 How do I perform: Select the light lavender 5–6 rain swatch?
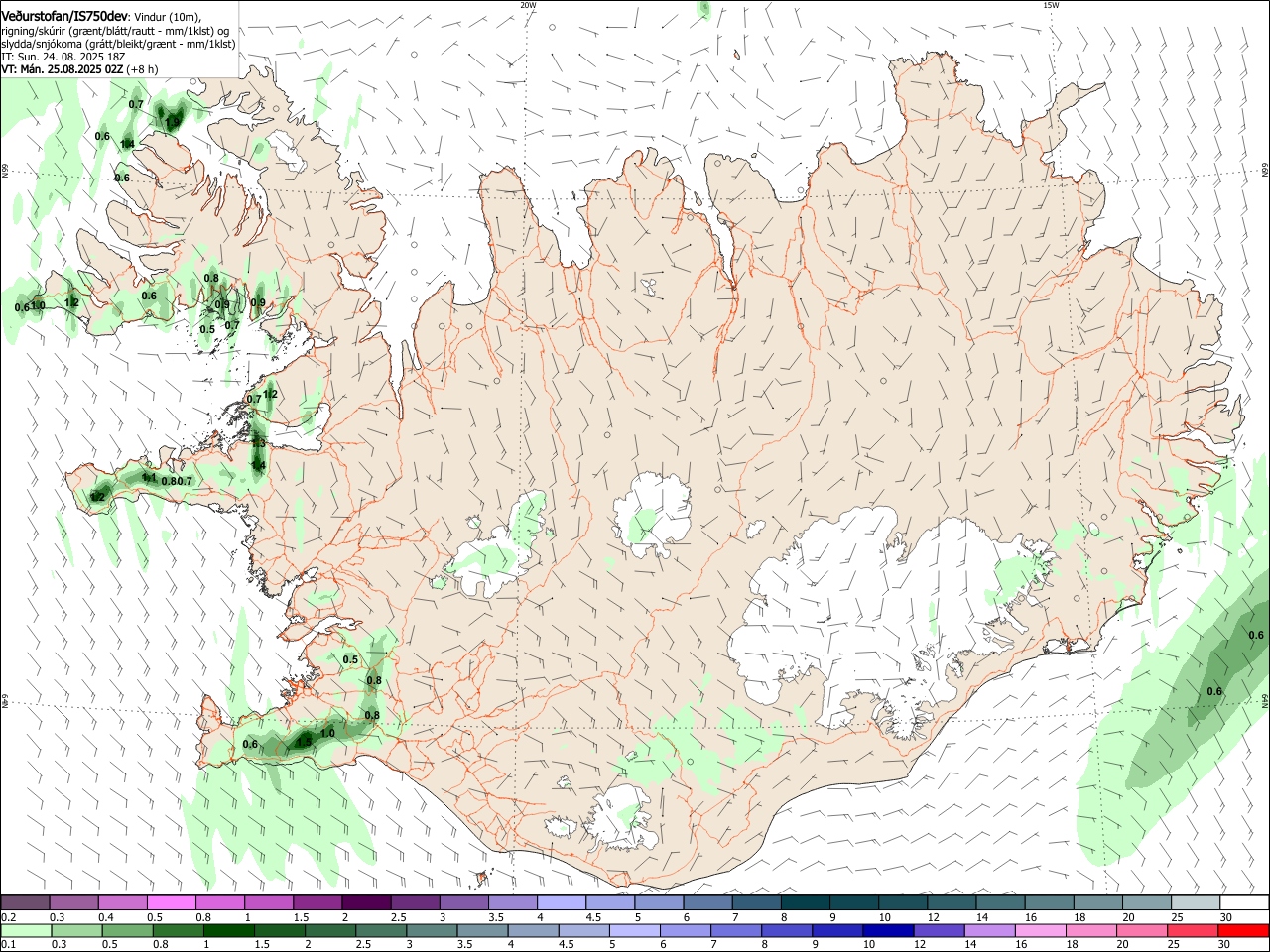coord(635,931)
